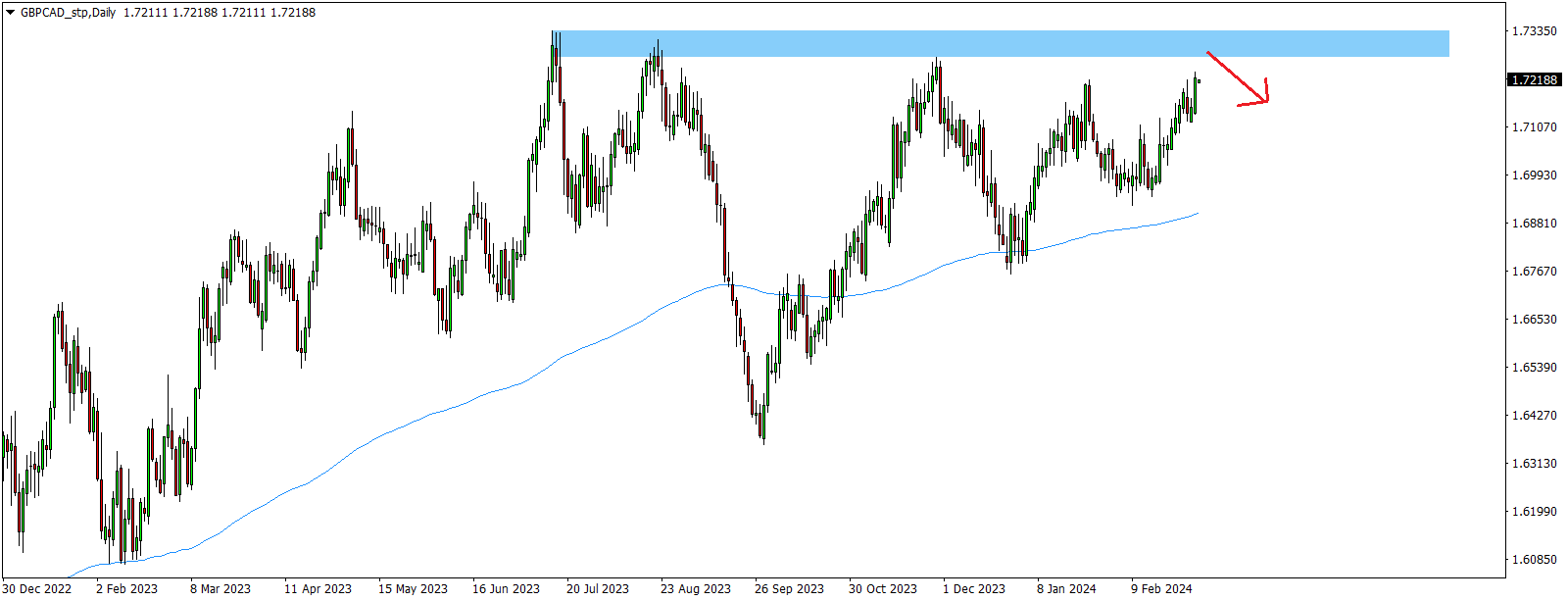Click the 16 Jun 2023 date label
Viewport: 1568px width, 601px height.
tap(506, 589)
